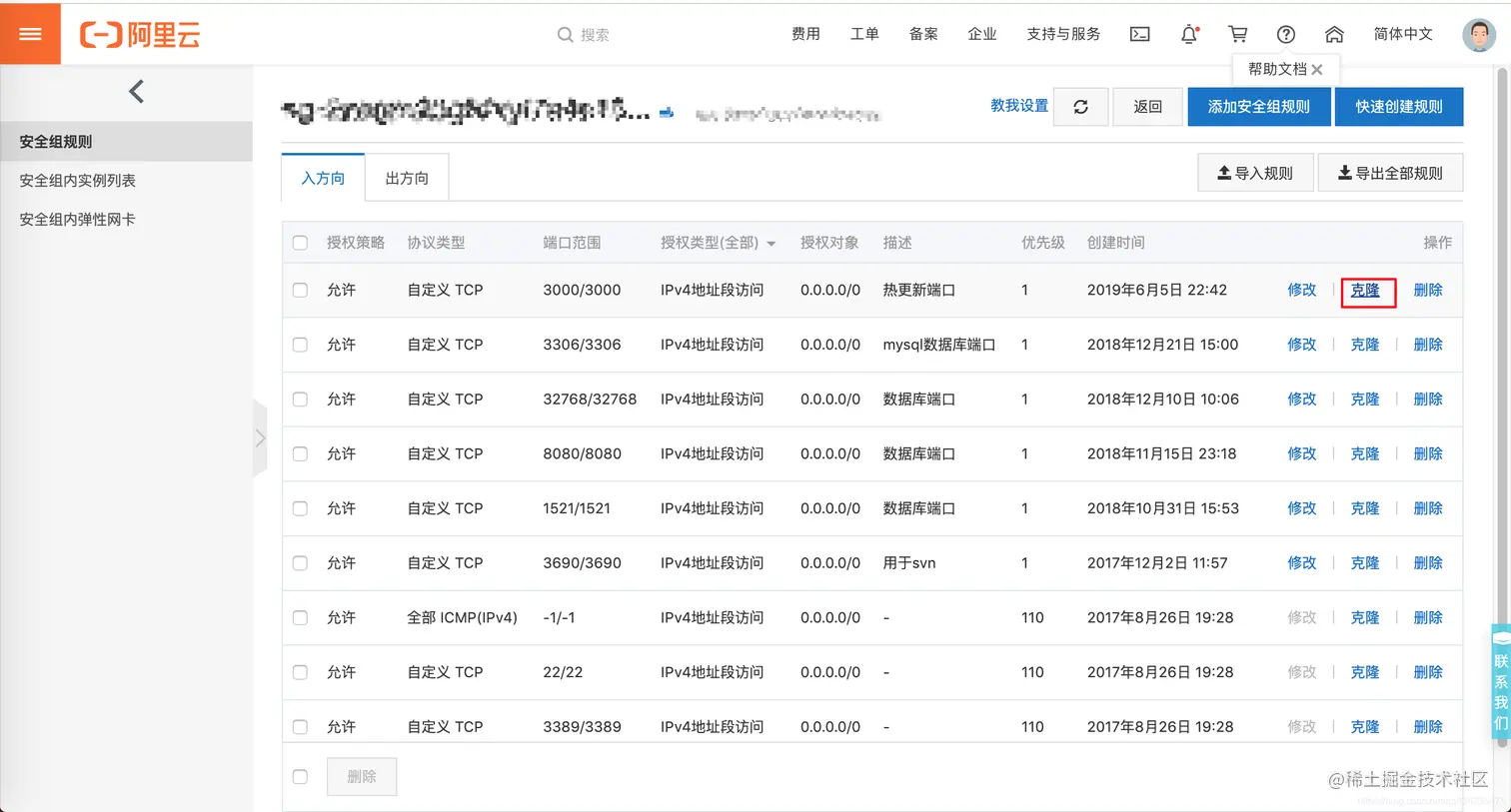The height and width of the screenshot is (812, 1511).
Task: Click 克隆 for the 3000/3000 rule
Action: (1365, 290)
